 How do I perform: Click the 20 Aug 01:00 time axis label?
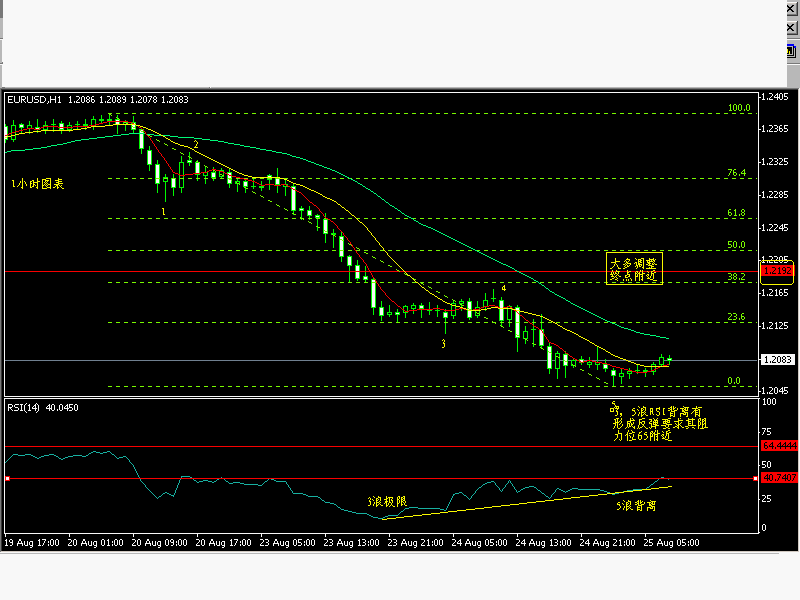(x=95, y=543)
